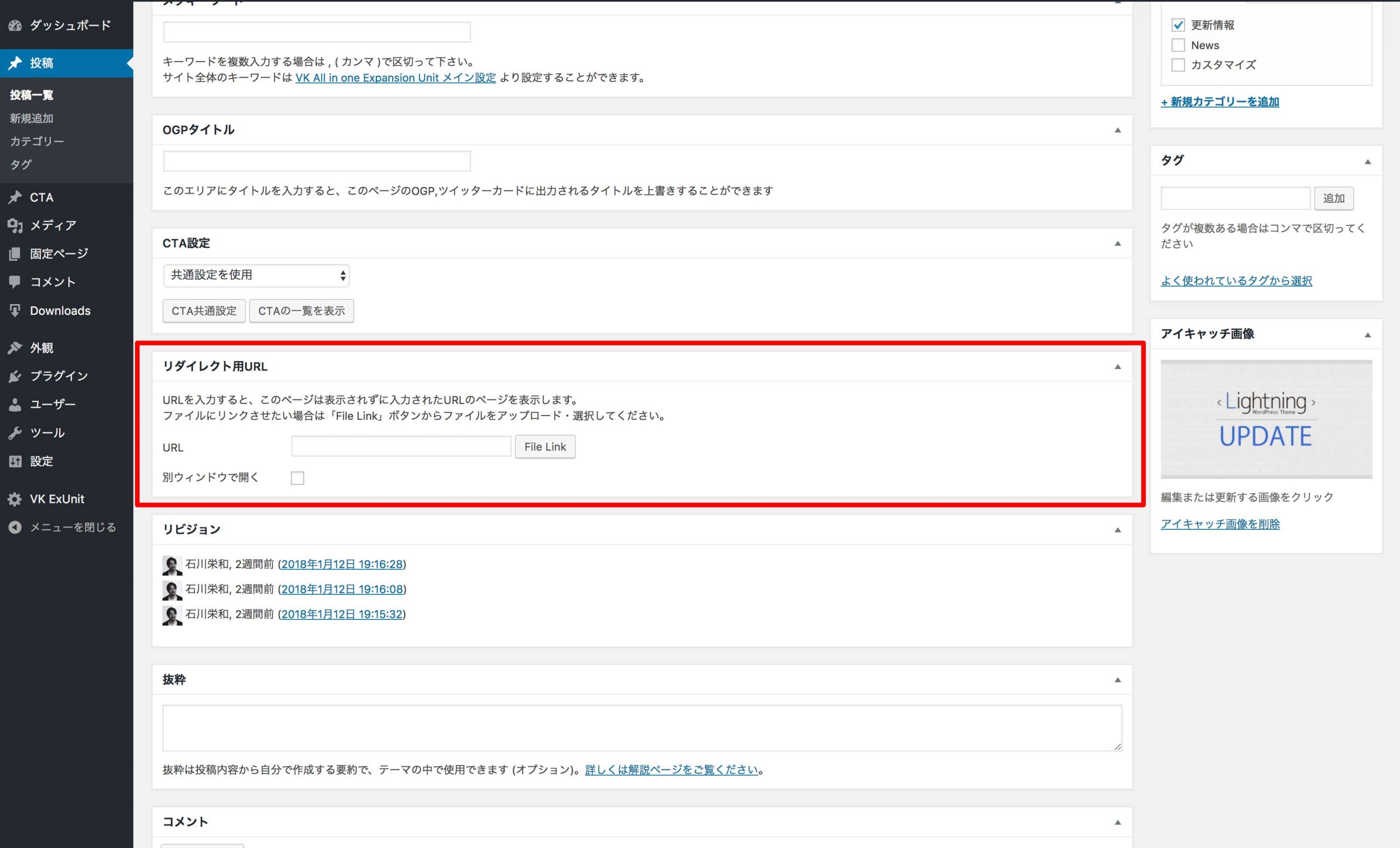Click the Media icon in sidebar
1400x848 pixels.
(x=15, y=225)
